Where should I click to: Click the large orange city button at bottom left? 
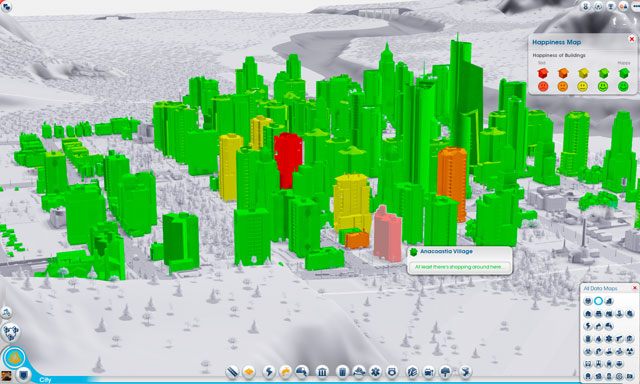tap(14, 358)
